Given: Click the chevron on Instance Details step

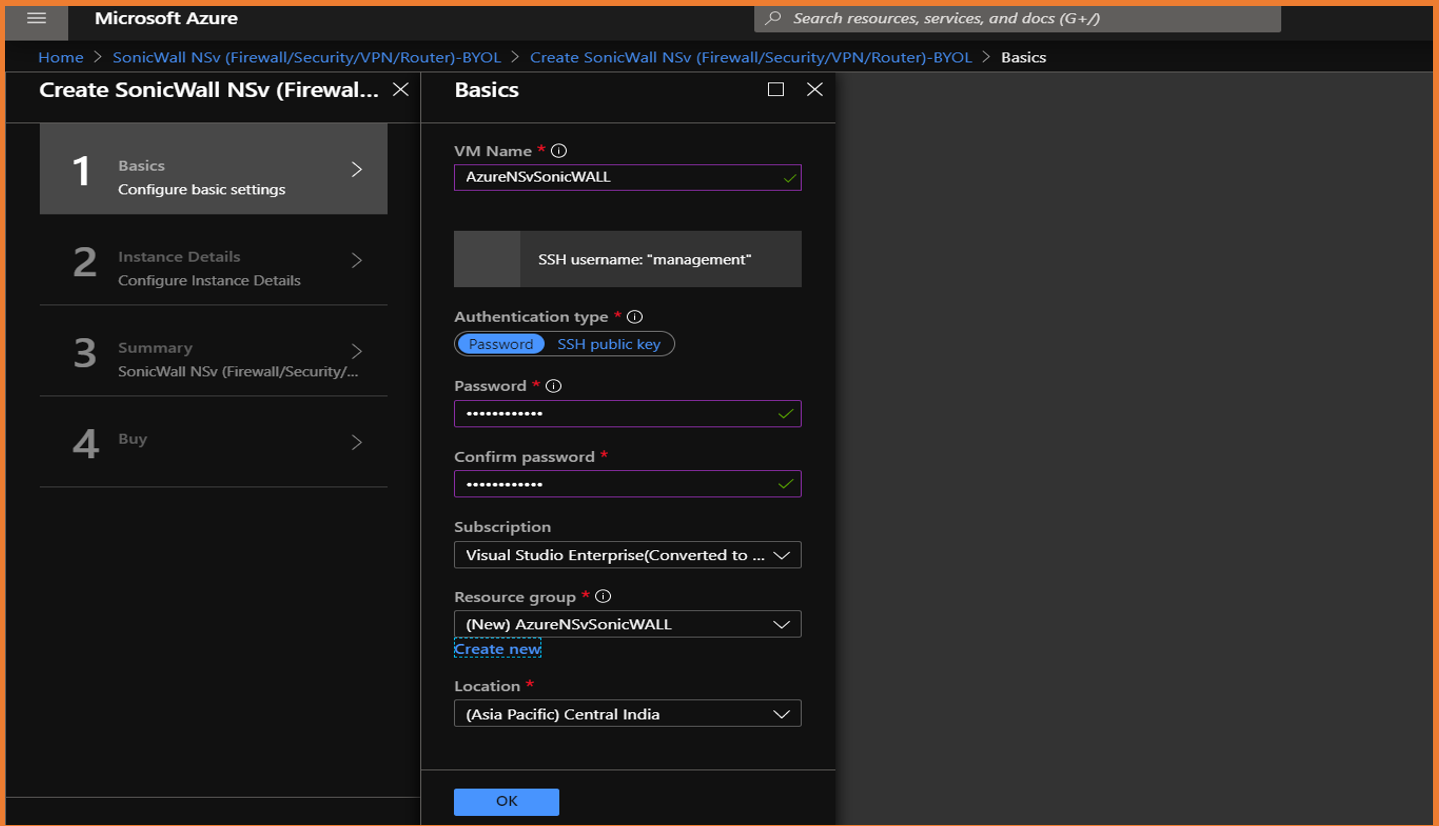Looking at the screenshot, I should point(357,260).
